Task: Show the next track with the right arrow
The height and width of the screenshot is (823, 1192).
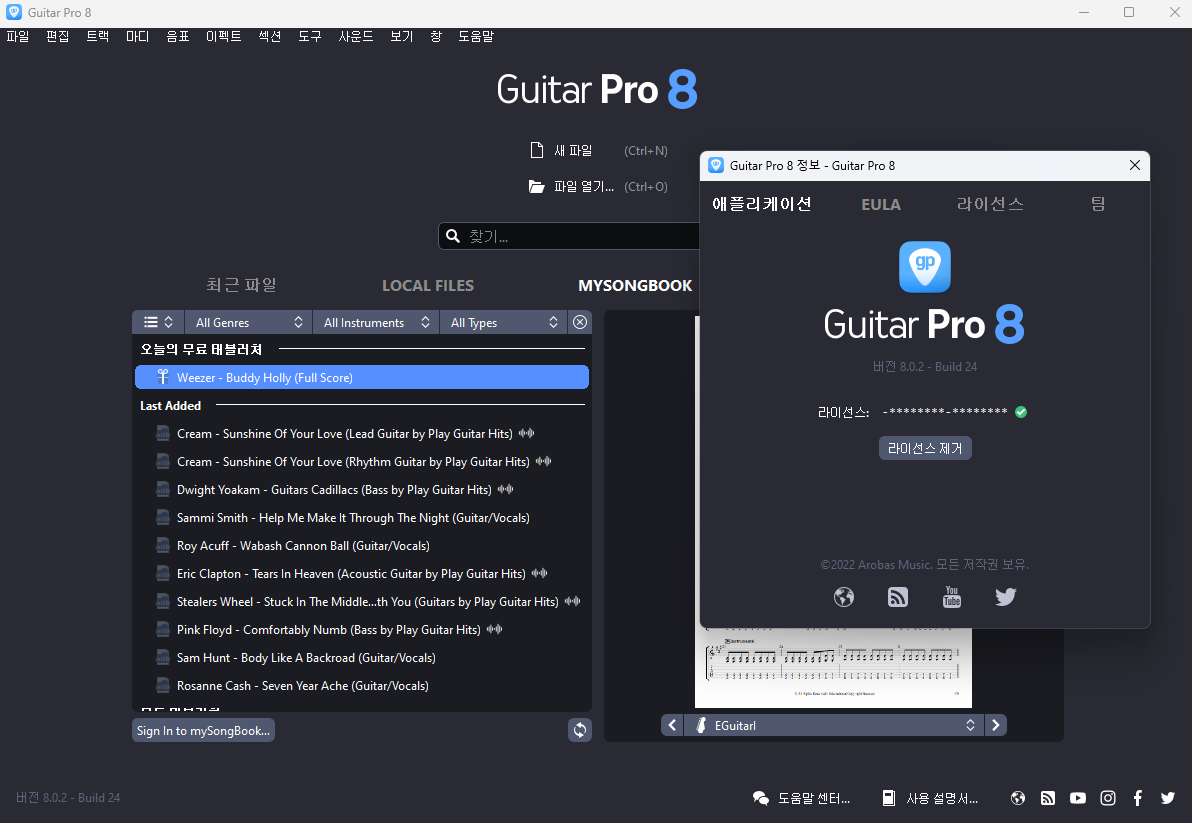Action: click(x=996, y=726)
